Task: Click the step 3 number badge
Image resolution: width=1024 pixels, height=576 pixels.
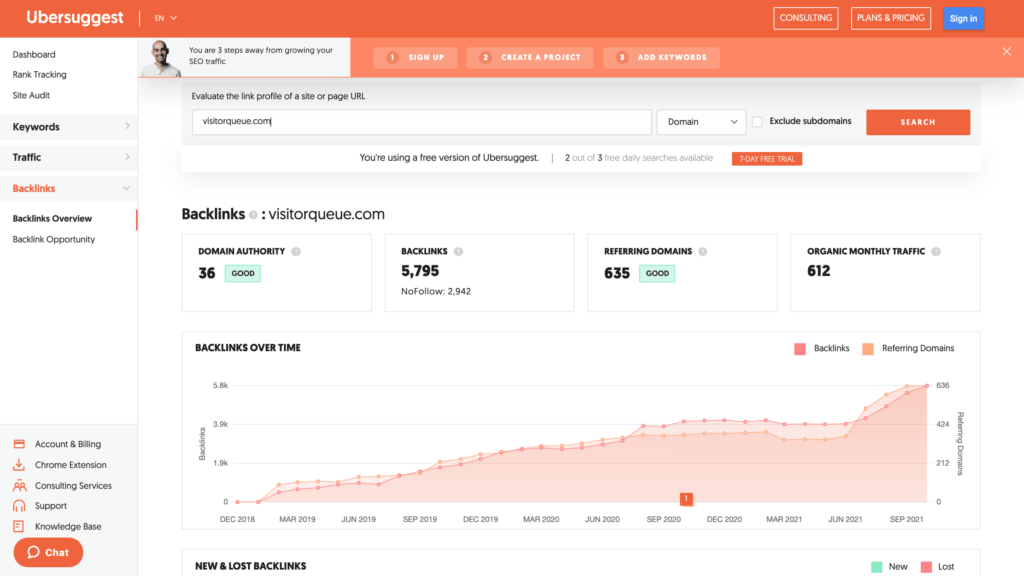Action: tap(622, 57)
